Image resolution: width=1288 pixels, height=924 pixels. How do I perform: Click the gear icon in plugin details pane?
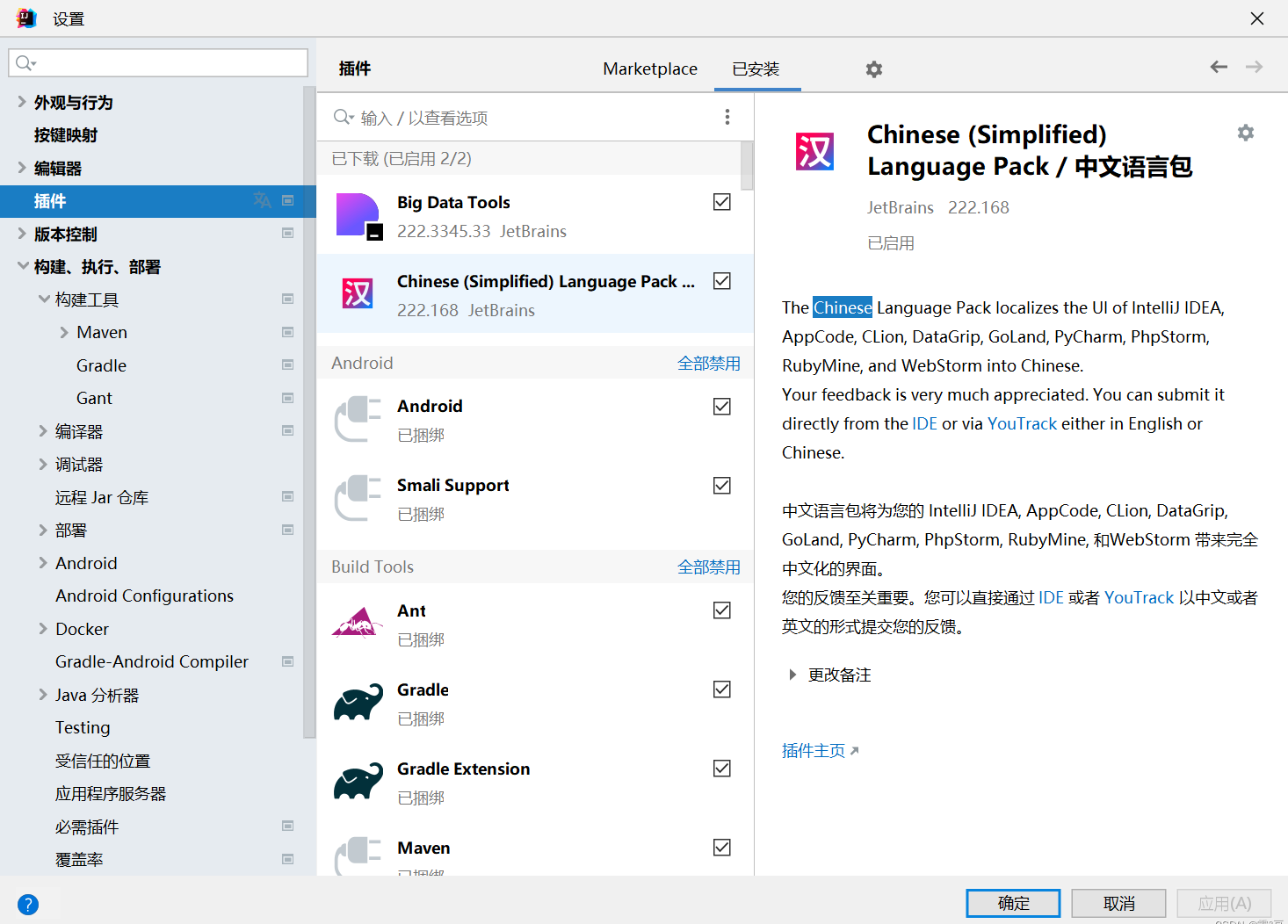click(1245, 133)
